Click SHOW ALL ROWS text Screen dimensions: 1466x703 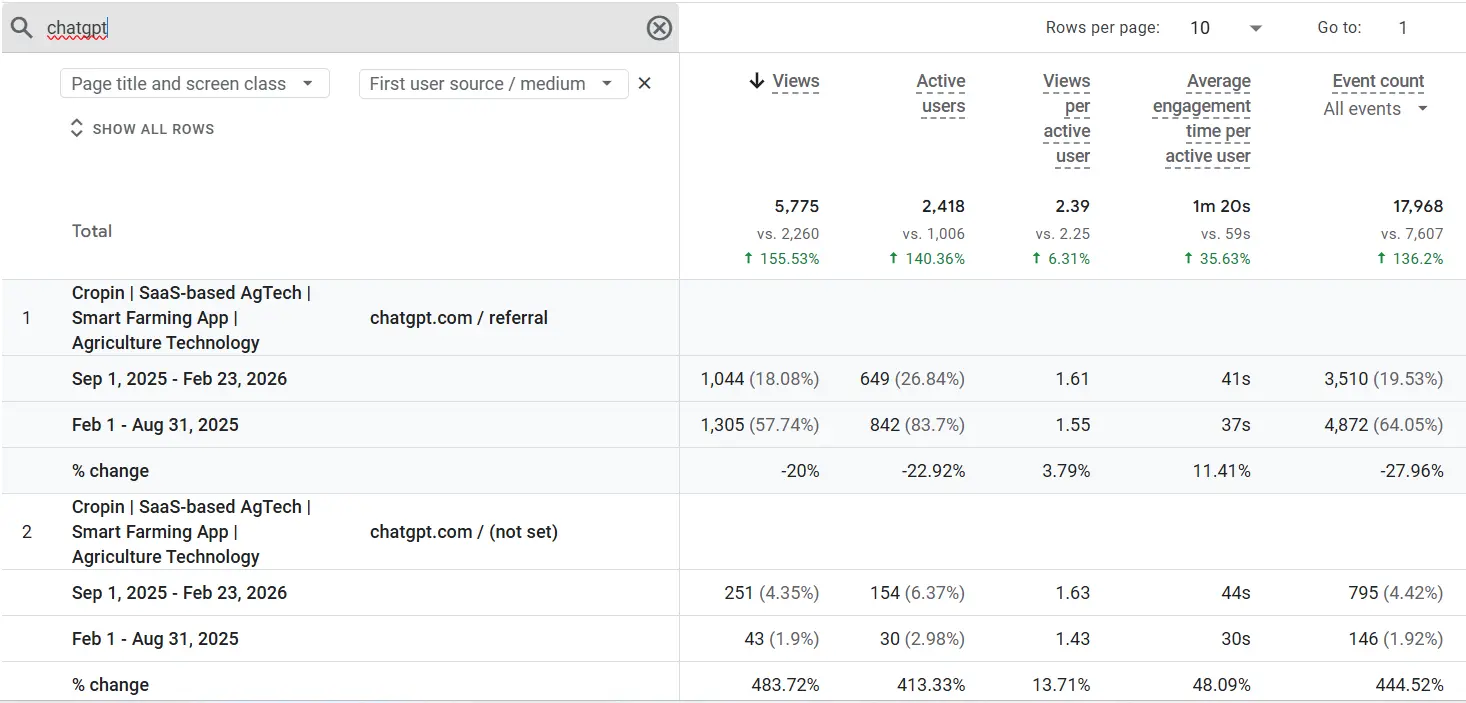153,129
